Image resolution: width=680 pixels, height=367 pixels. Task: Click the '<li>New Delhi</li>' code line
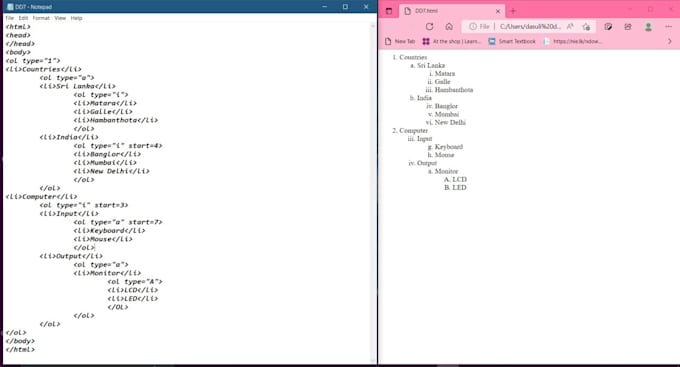coord(111,171)
